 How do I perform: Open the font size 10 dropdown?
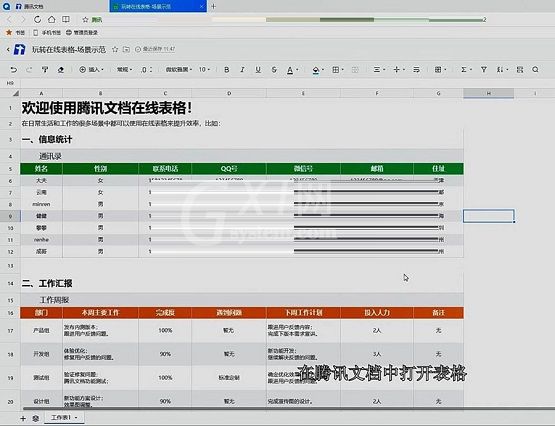coord(204,70)
